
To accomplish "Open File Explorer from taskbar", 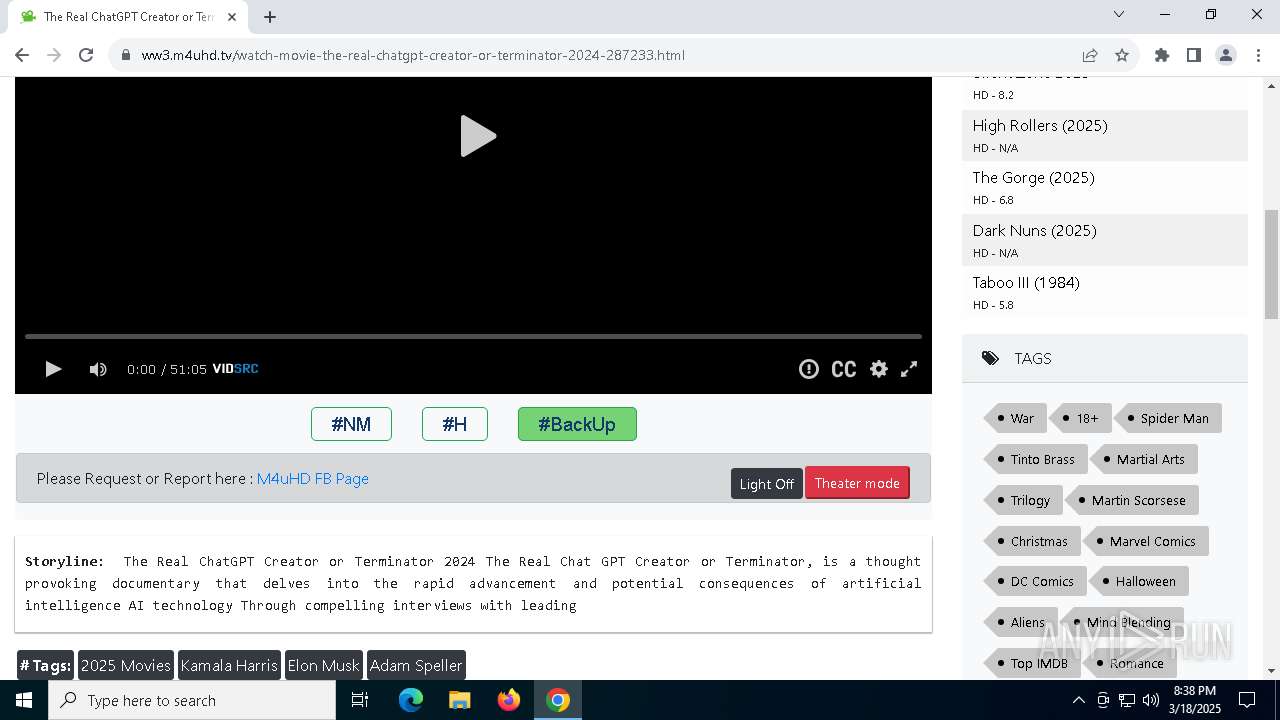I will coord(460,700).
